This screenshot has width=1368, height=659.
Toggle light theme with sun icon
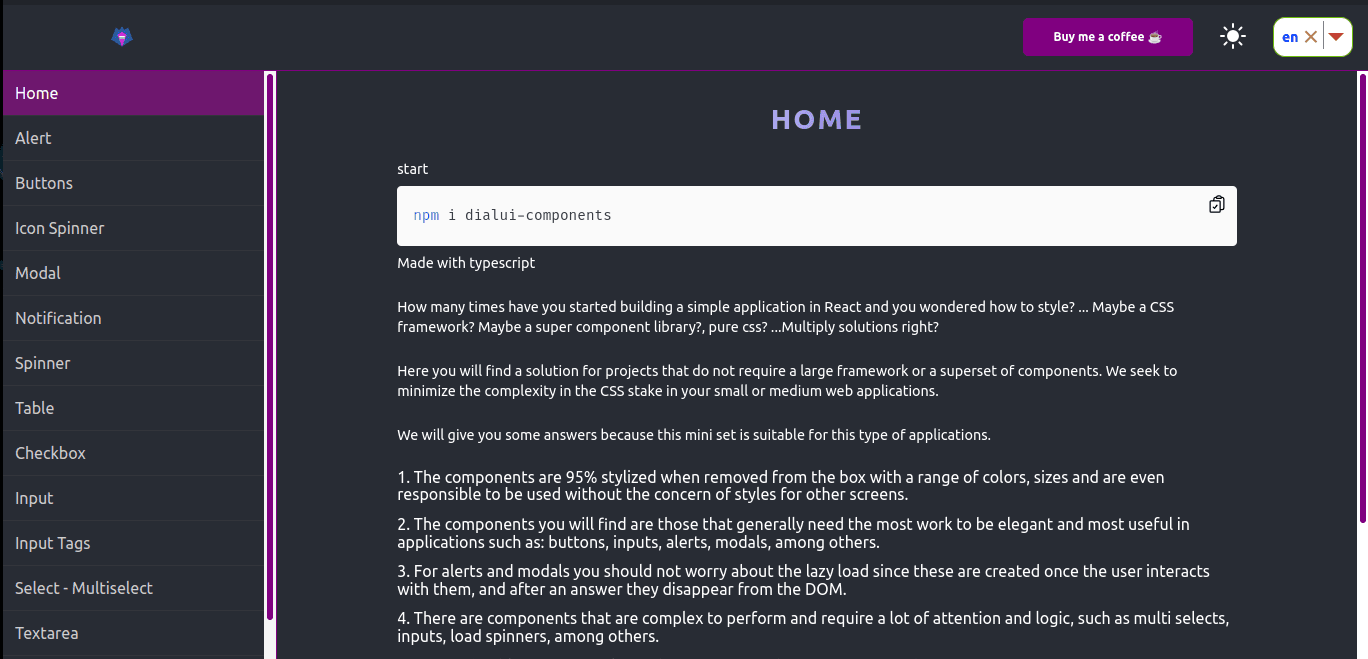(1233, 37)
